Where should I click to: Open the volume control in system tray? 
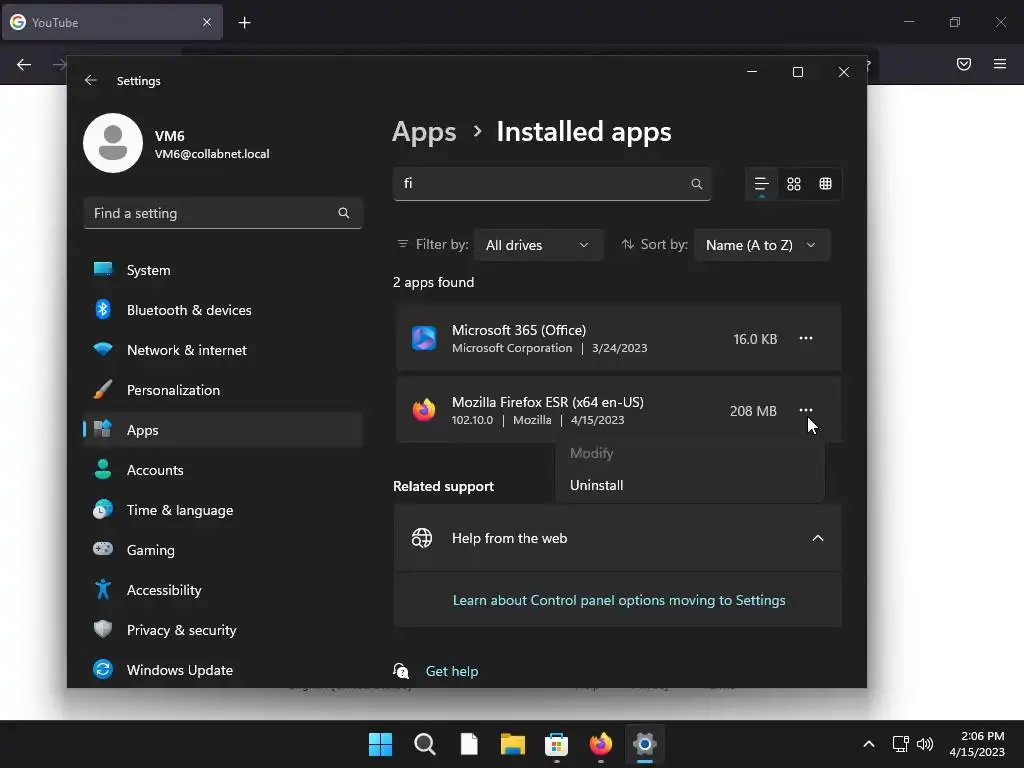click(925, 744)
